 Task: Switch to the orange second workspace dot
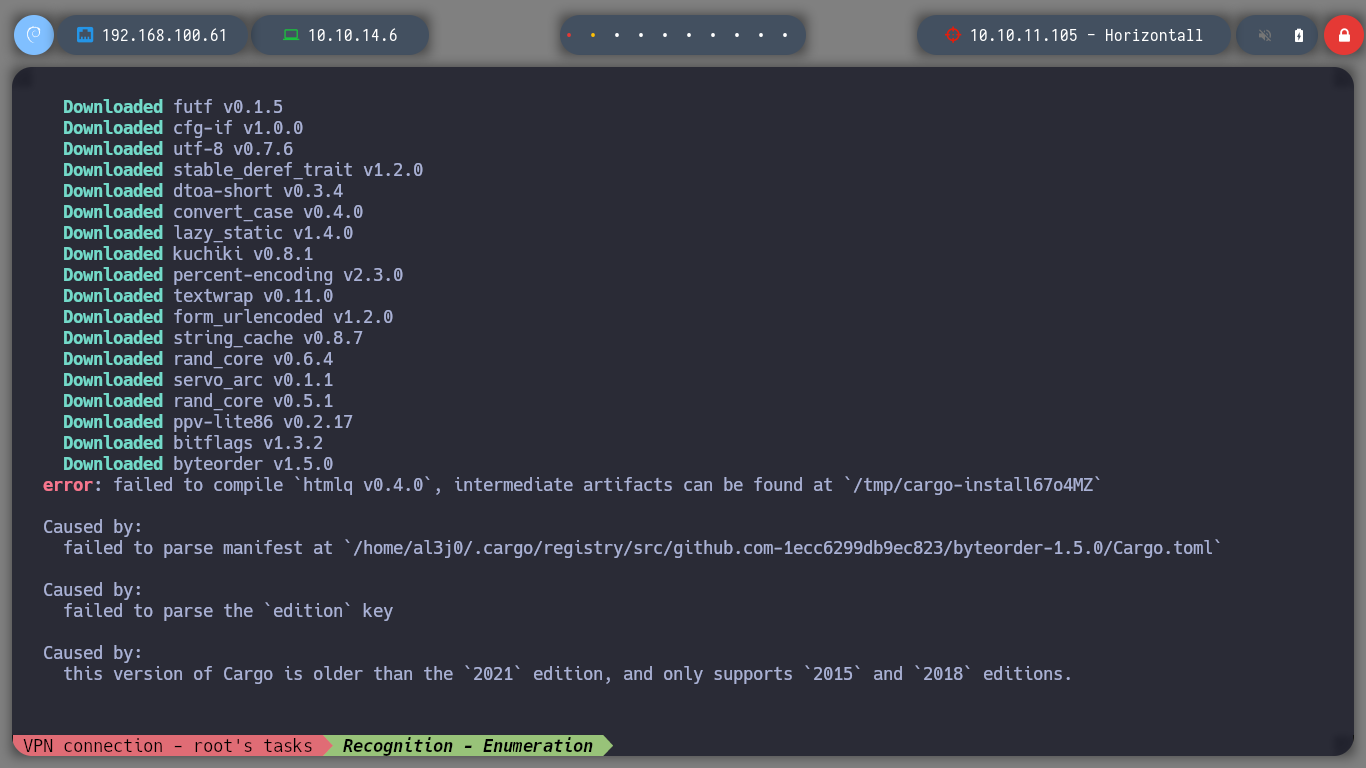pyautogui.click(x=593, y=35)
